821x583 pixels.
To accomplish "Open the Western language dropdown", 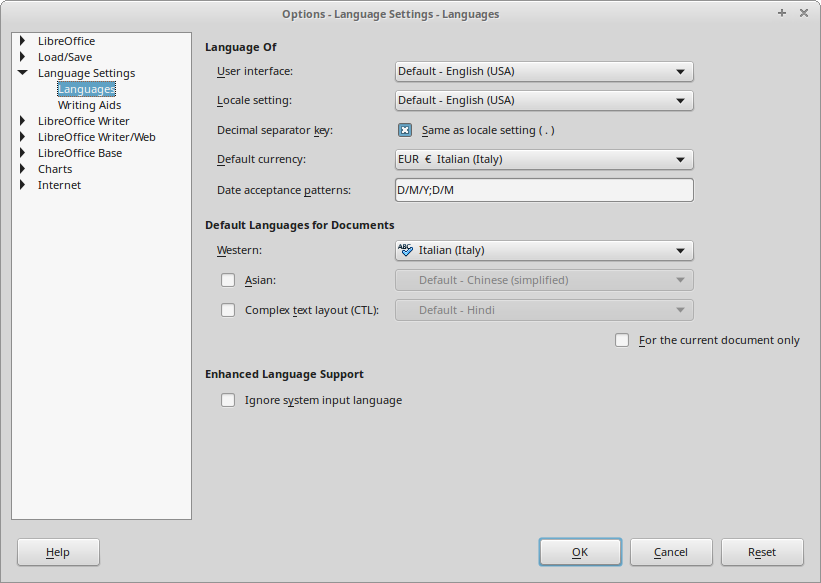I will (544, 250).
